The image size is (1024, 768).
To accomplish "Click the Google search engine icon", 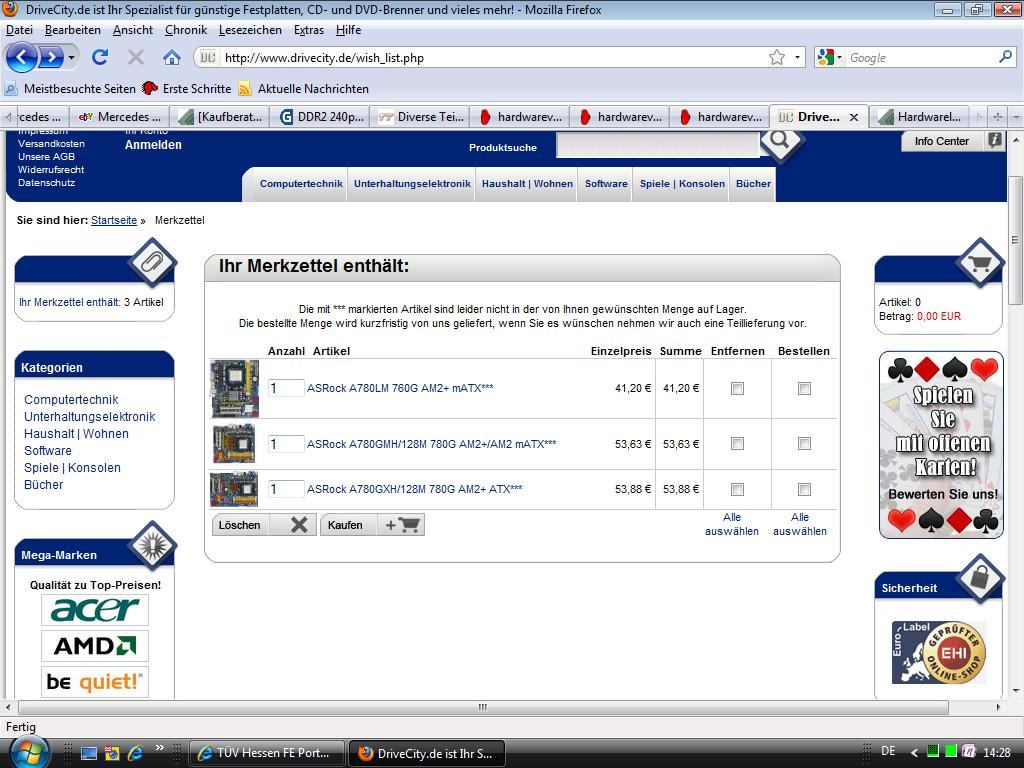I will coord(825,57).
